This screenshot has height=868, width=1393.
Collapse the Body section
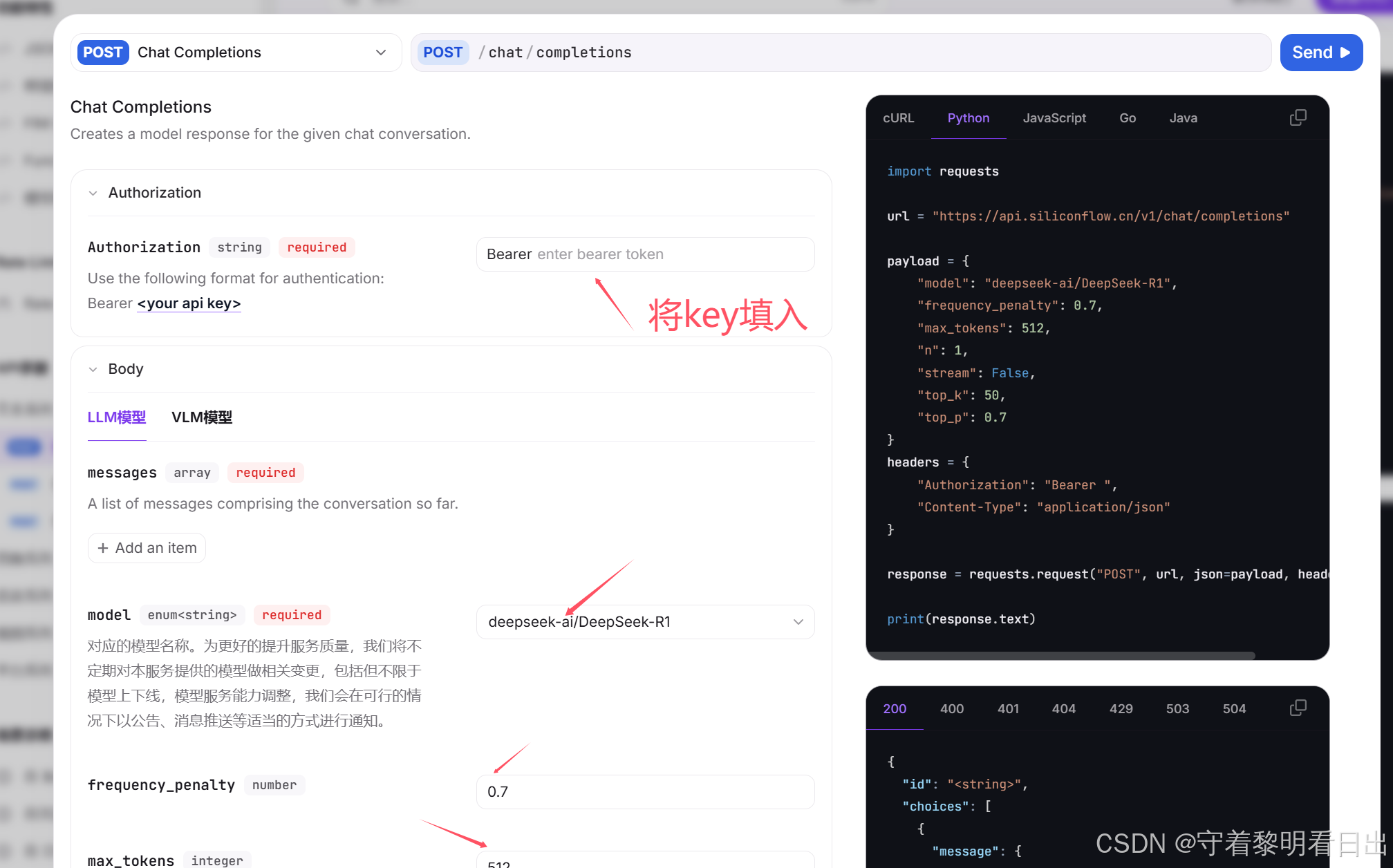[x=93, y=369]
